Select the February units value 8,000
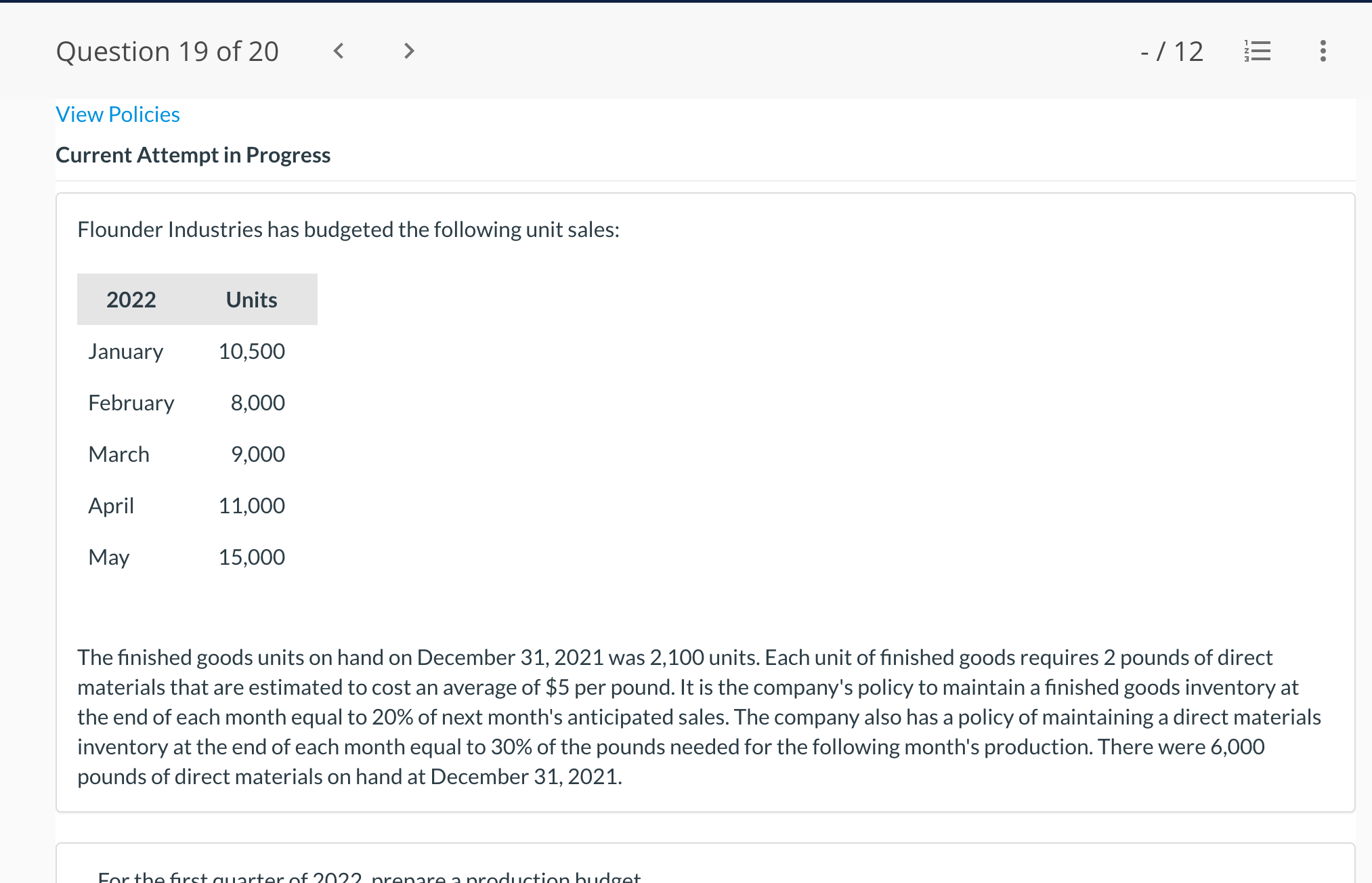The width and height of the screenshot is (1372, 883). point(257,403)
